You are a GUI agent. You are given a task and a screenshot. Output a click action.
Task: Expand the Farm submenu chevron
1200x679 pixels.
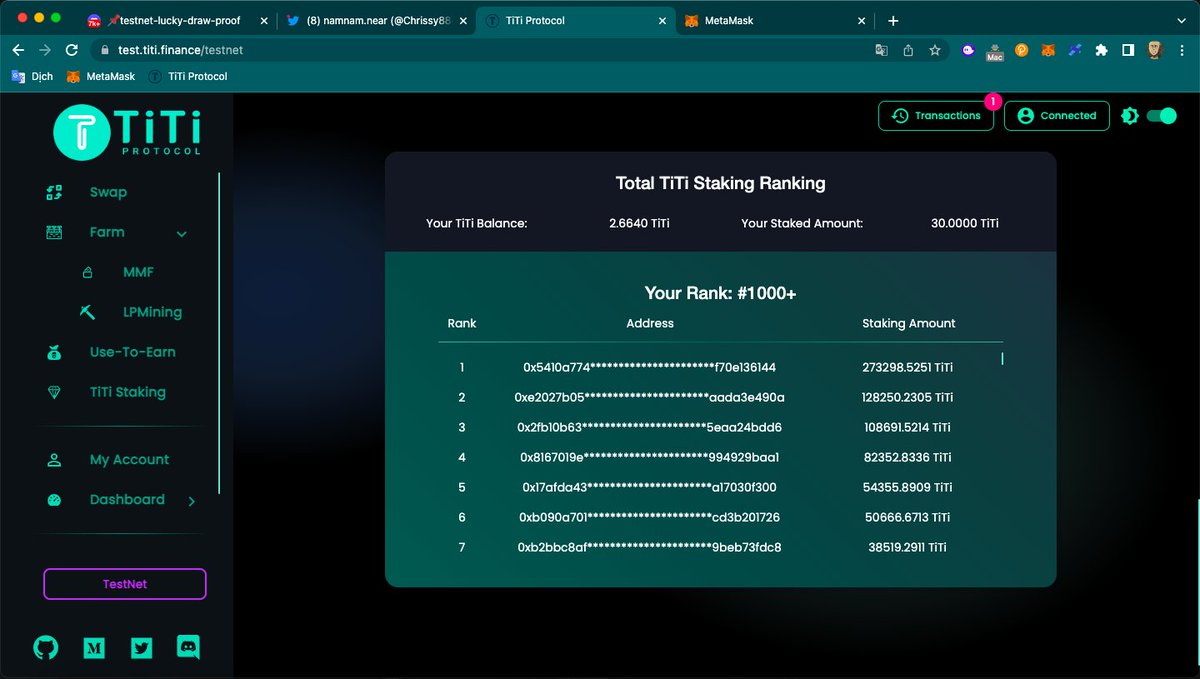pos(182,234)
